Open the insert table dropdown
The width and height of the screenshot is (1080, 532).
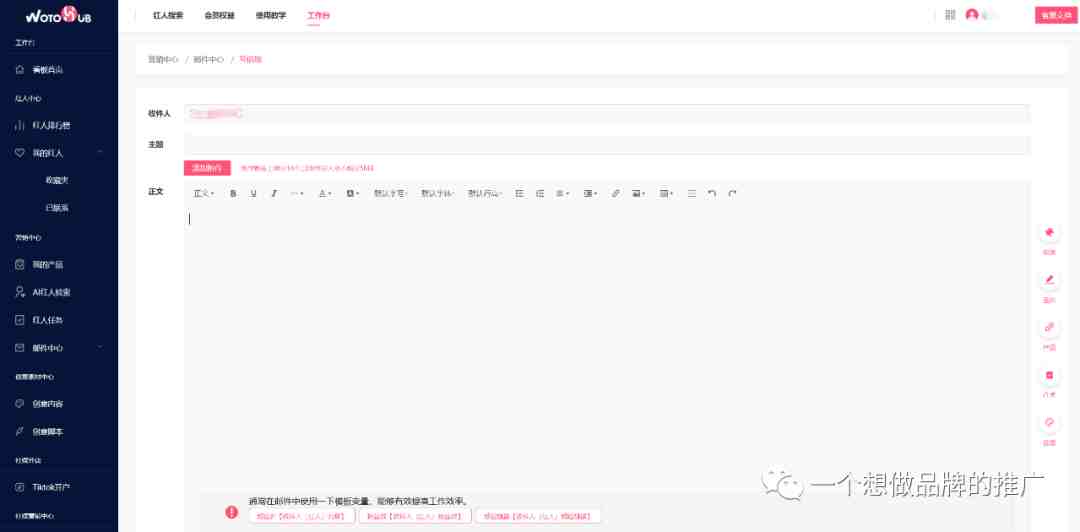point(666,194)
